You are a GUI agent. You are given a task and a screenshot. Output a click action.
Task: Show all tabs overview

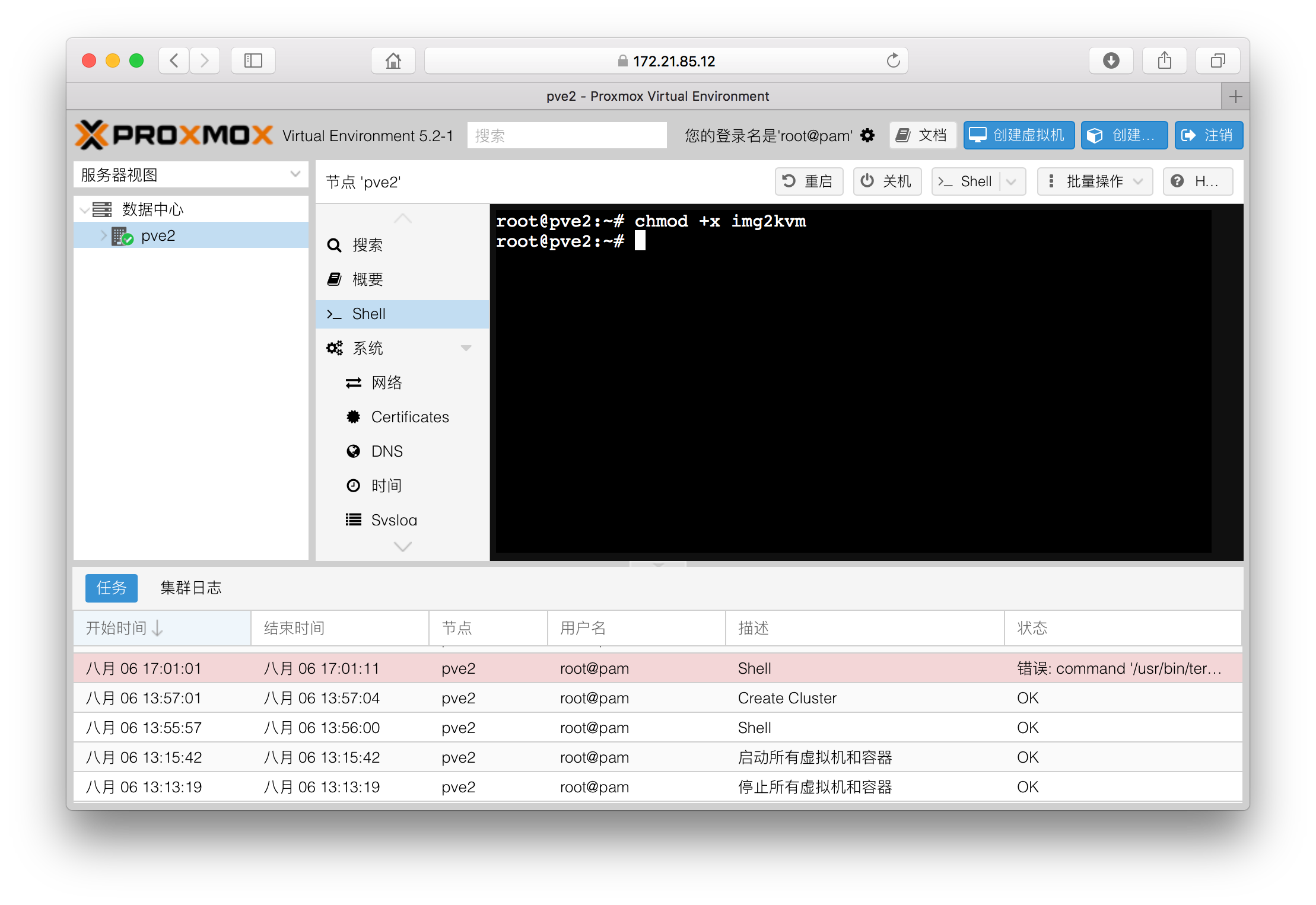(1218, 60)
